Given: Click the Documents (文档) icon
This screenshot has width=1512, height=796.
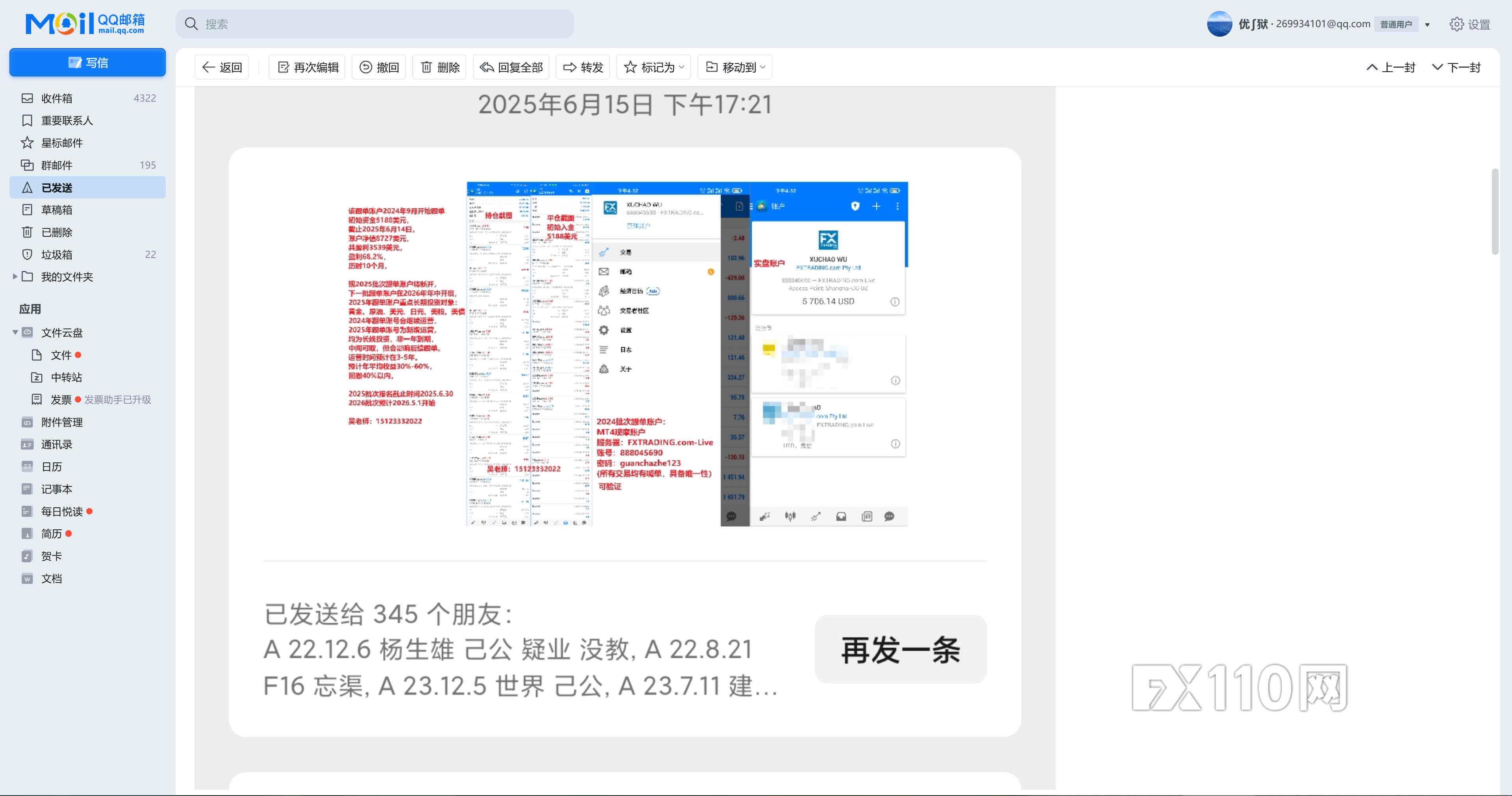Looking at the screenshot, I should [x=27, y=578].
